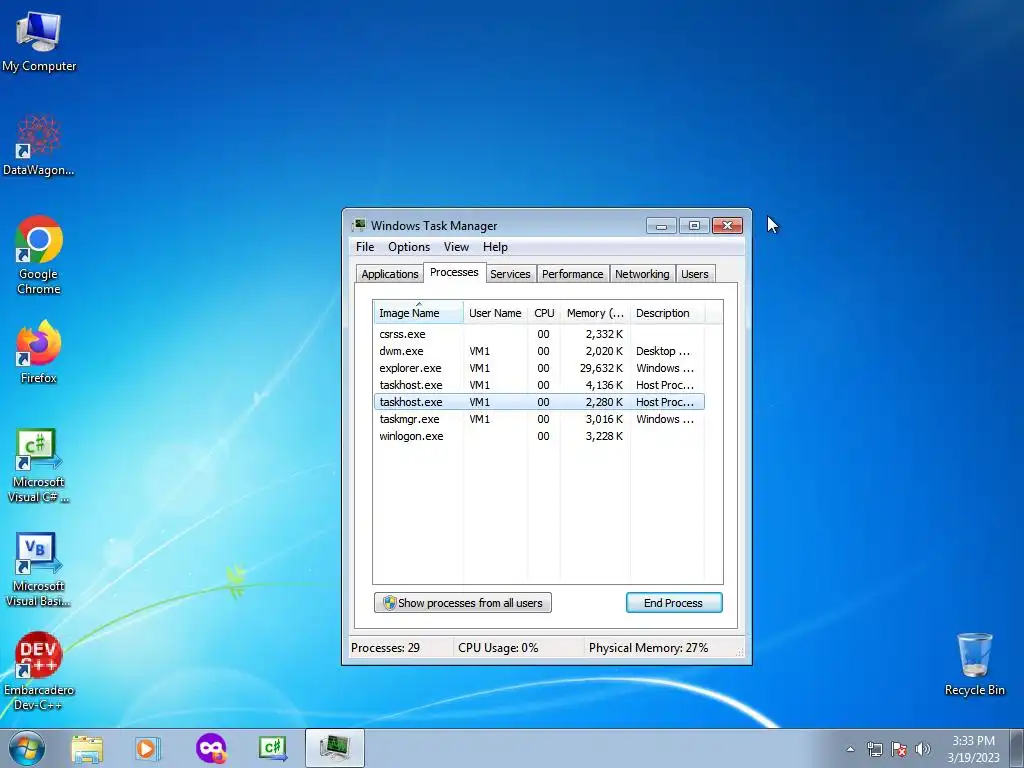This screenshot has height=768, width=1024.
Task: Select taskhost.exe using 2,280 K
Action: [x=539, y=402]
